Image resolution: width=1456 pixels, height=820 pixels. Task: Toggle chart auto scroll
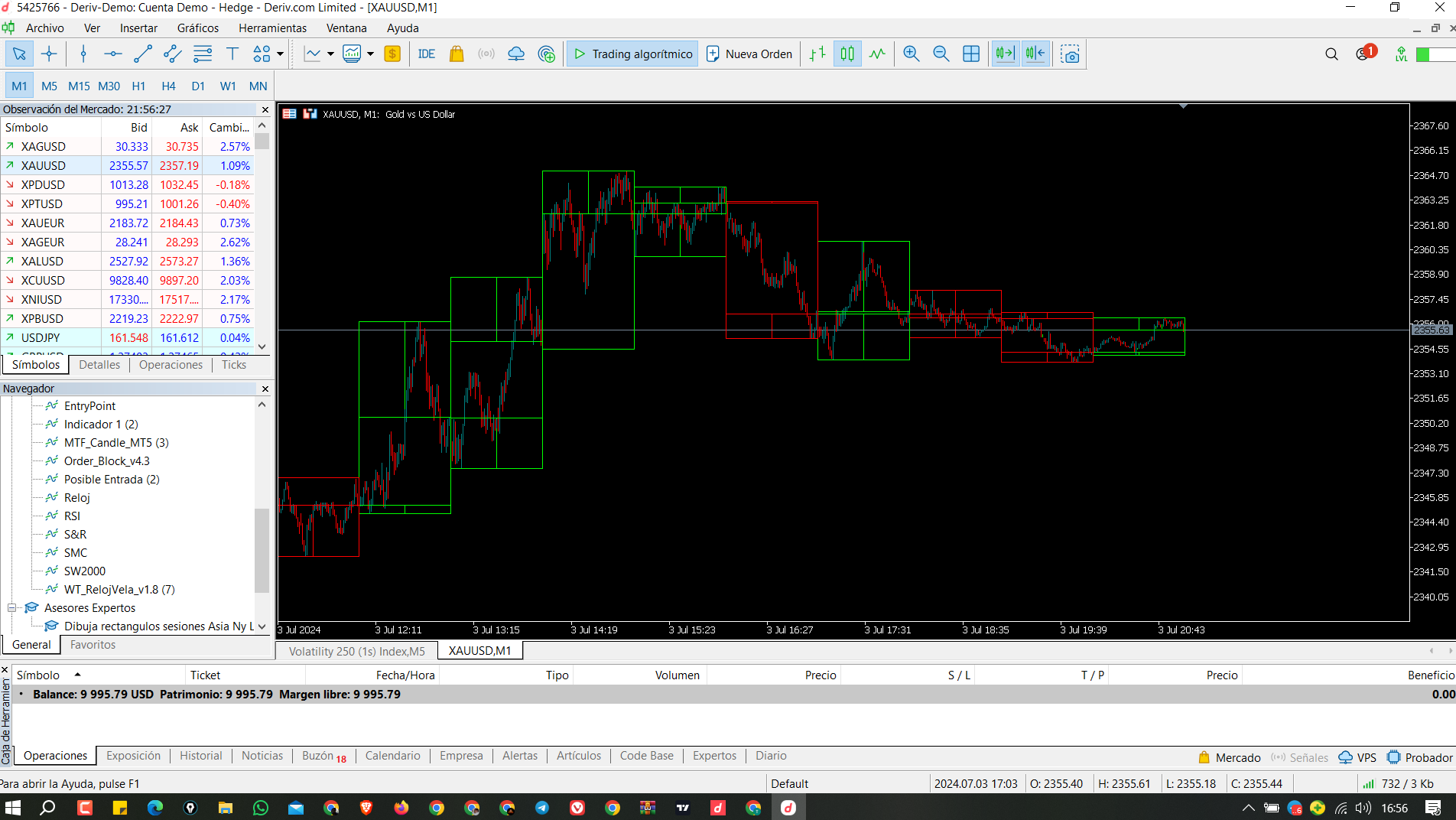(1005, 54)
